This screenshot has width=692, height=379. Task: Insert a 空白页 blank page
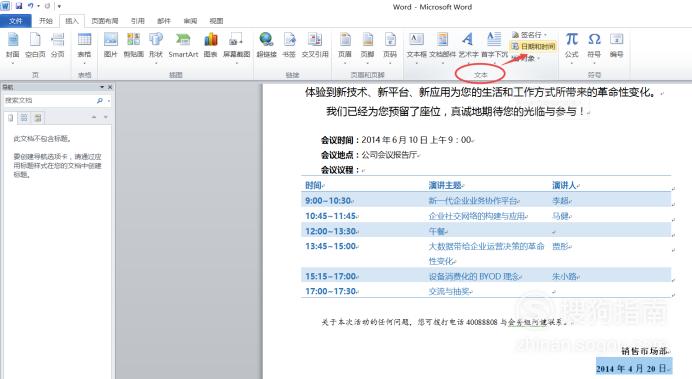pos(35,45)
